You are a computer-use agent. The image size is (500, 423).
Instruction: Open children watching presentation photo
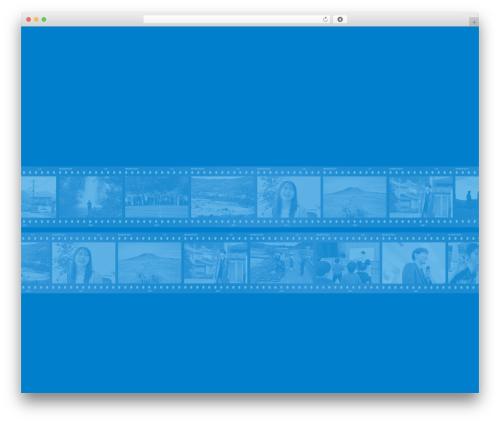[x=348, y=263]
